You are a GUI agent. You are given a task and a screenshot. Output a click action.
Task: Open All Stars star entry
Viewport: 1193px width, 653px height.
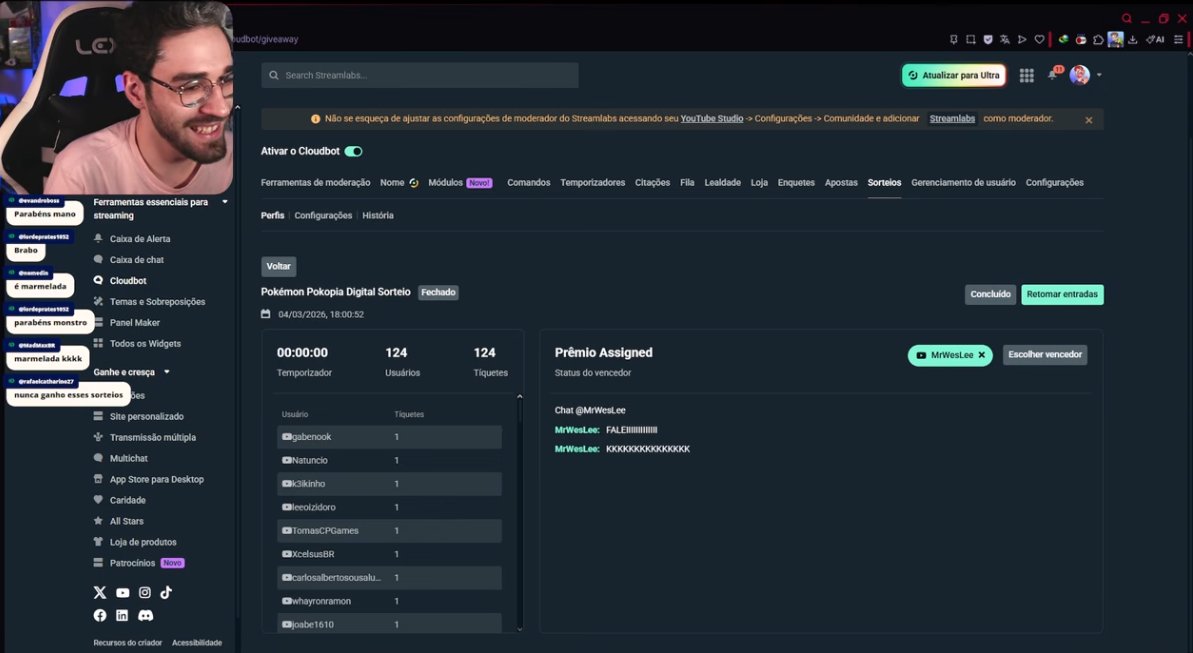118,521
